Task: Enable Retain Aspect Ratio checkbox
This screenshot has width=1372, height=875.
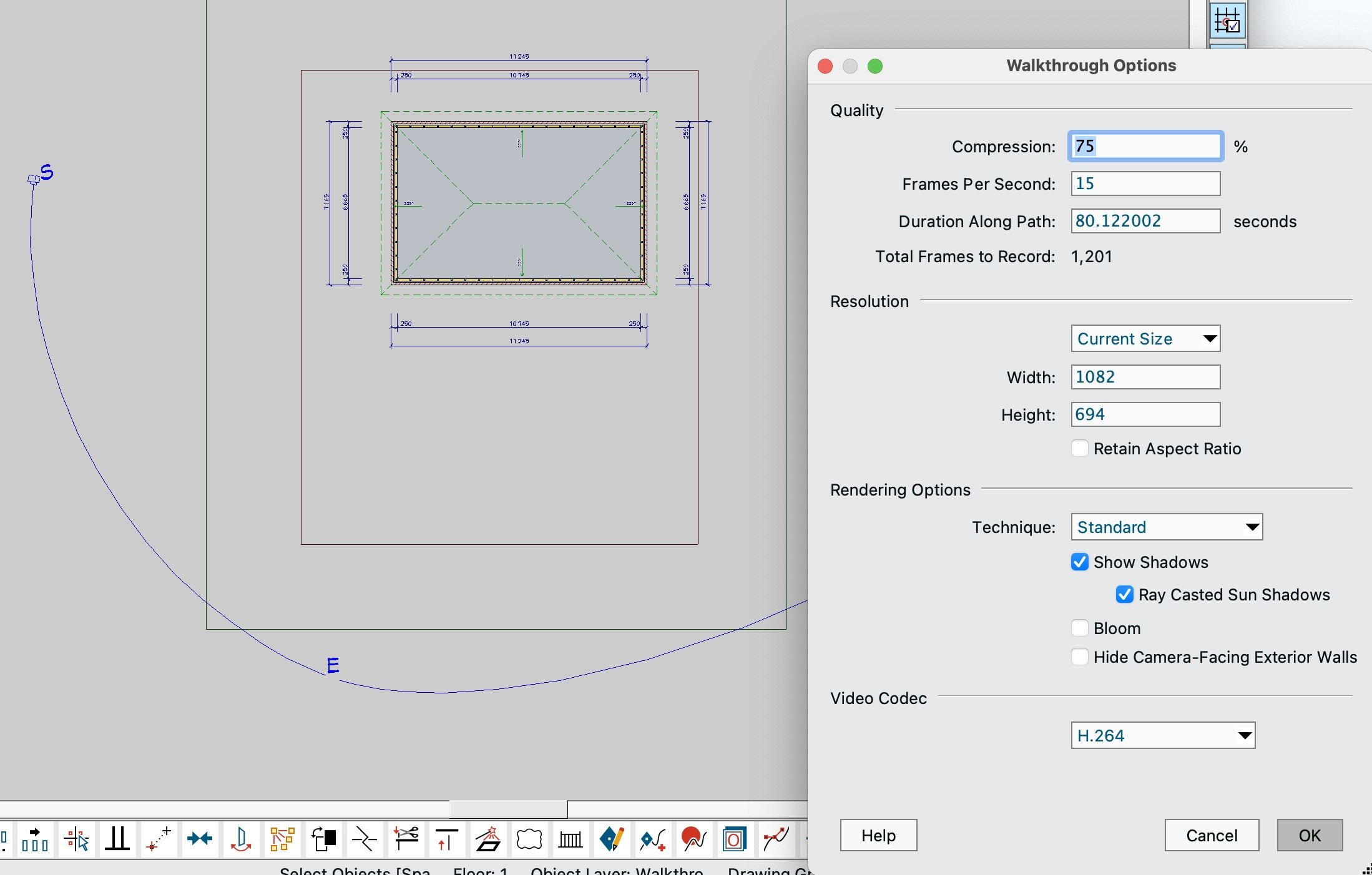Action: [x=1080, y=449]
